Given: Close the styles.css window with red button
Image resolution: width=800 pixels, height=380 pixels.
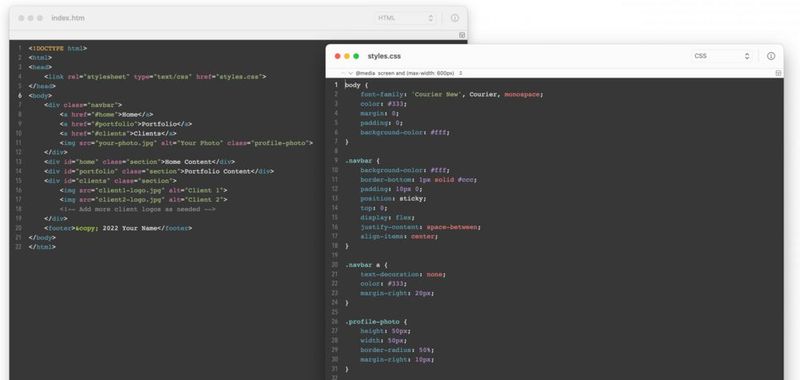Looking at the screenshot, I should pos(337,56).
